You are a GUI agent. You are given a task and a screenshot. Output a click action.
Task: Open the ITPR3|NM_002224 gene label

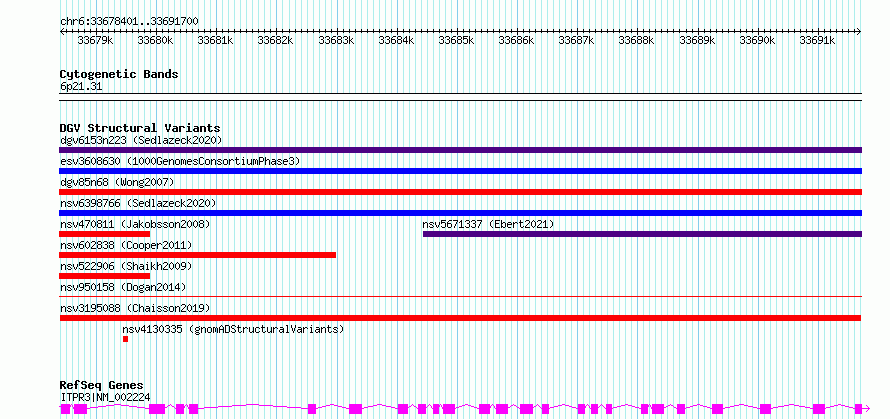(x=105, y=398)
